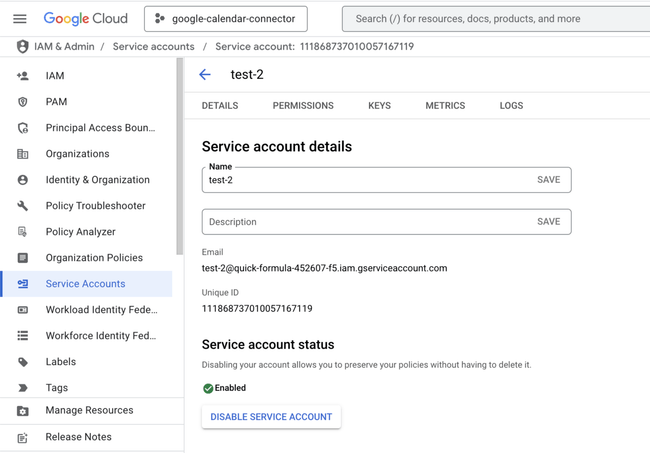
Task: Click the Labels tag icon
Action: [x=23, y=362]
